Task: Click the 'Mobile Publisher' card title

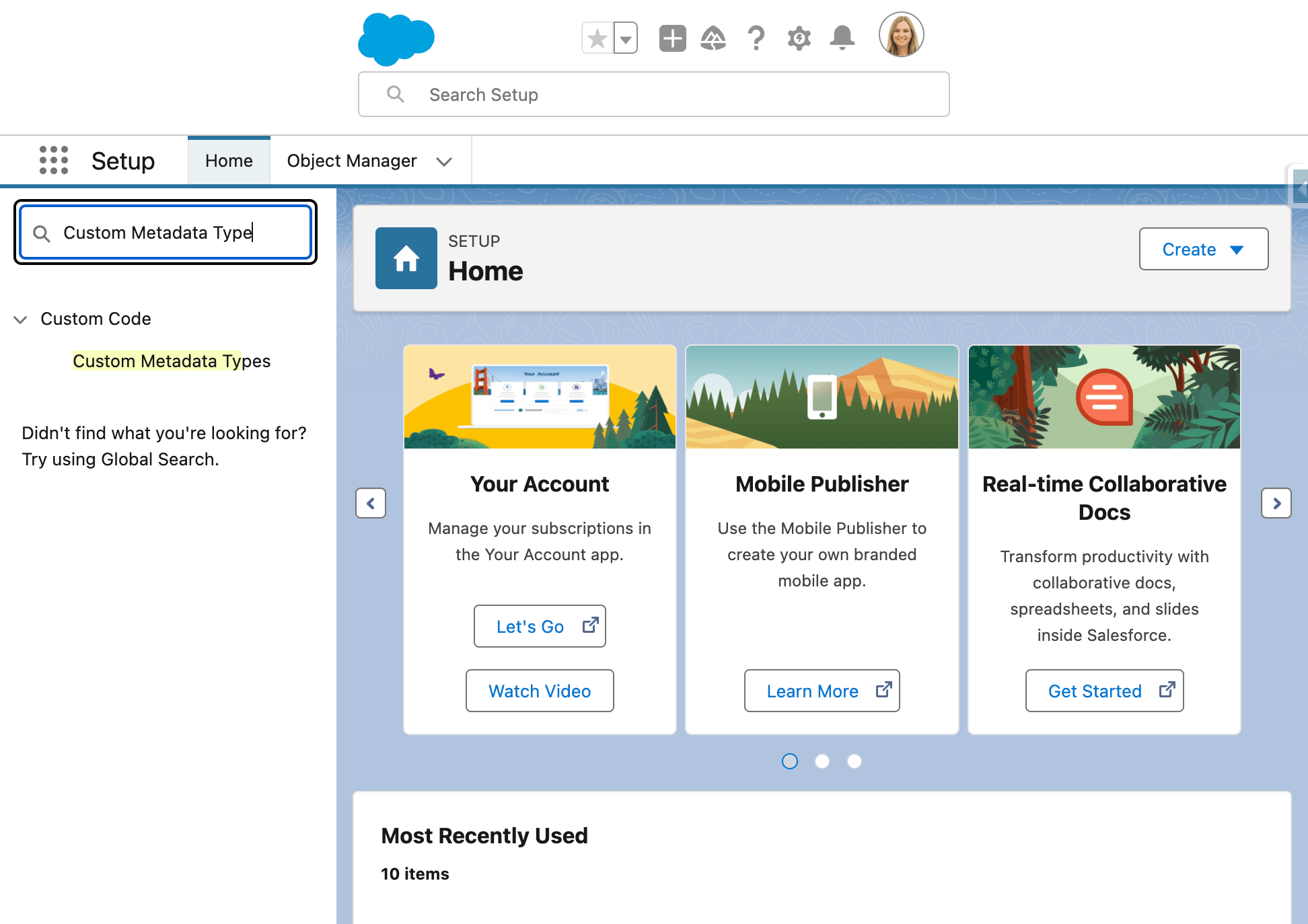Action: [x=822, y=484]
